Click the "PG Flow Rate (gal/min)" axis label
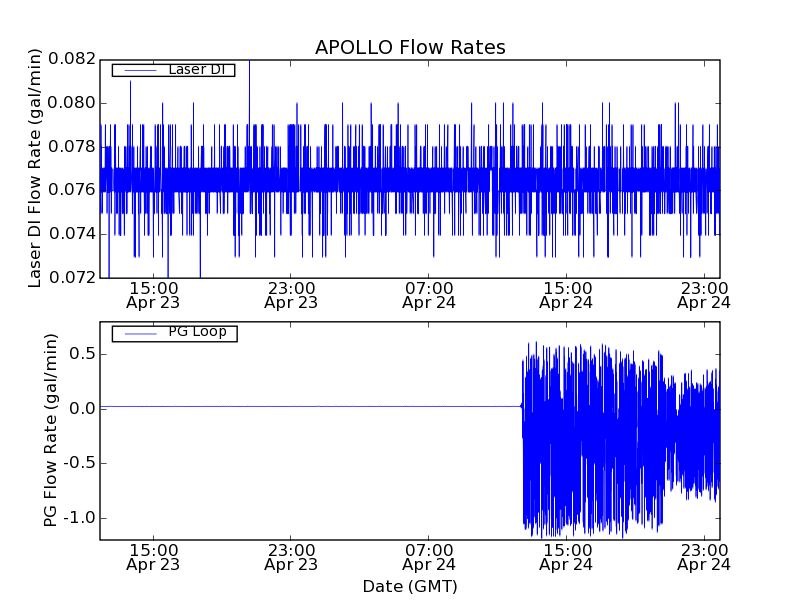 (x=50, y=431)
